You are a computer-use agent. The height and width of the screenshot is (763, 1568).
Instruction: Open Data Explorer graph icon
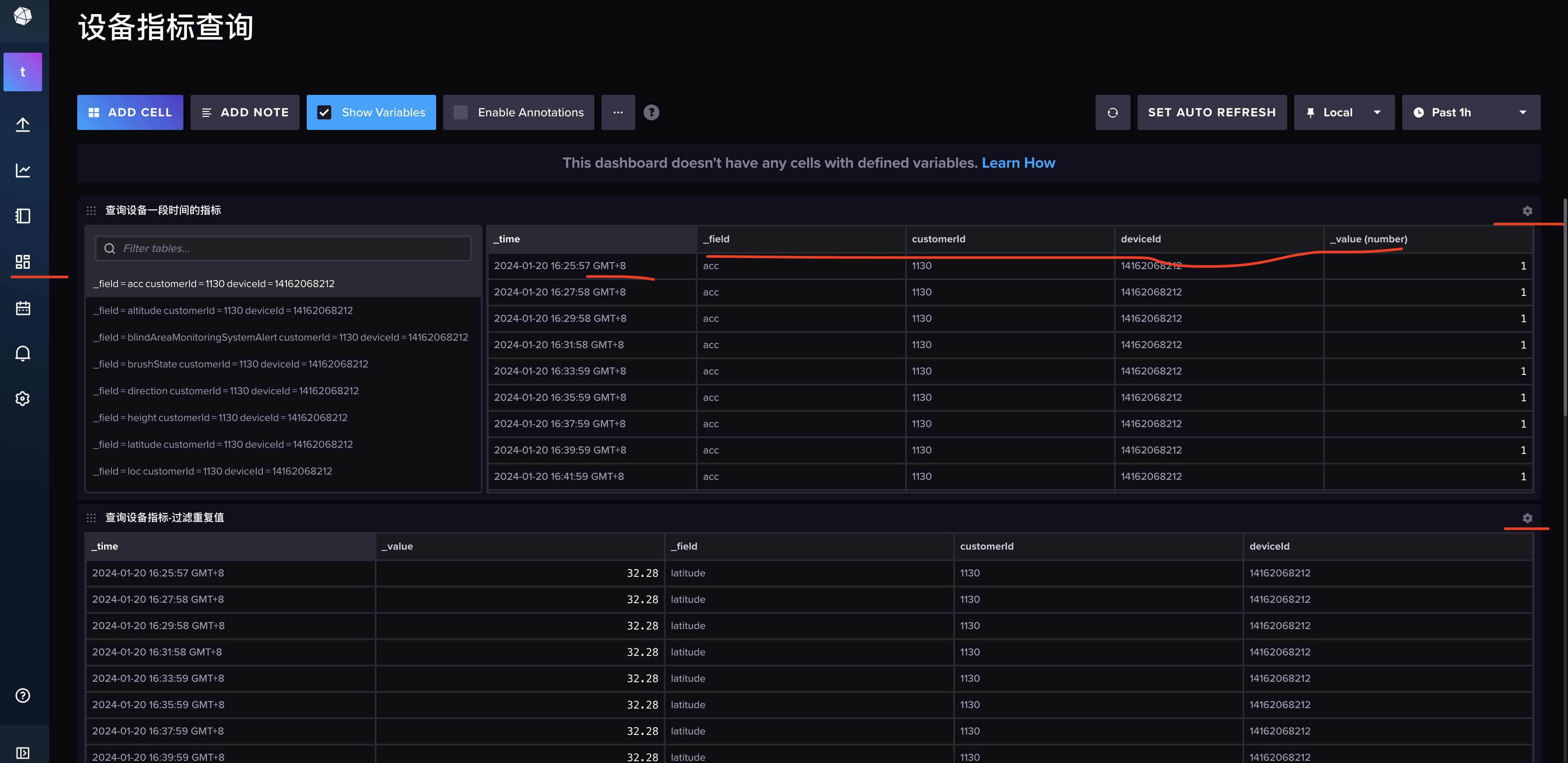[22, 170]
